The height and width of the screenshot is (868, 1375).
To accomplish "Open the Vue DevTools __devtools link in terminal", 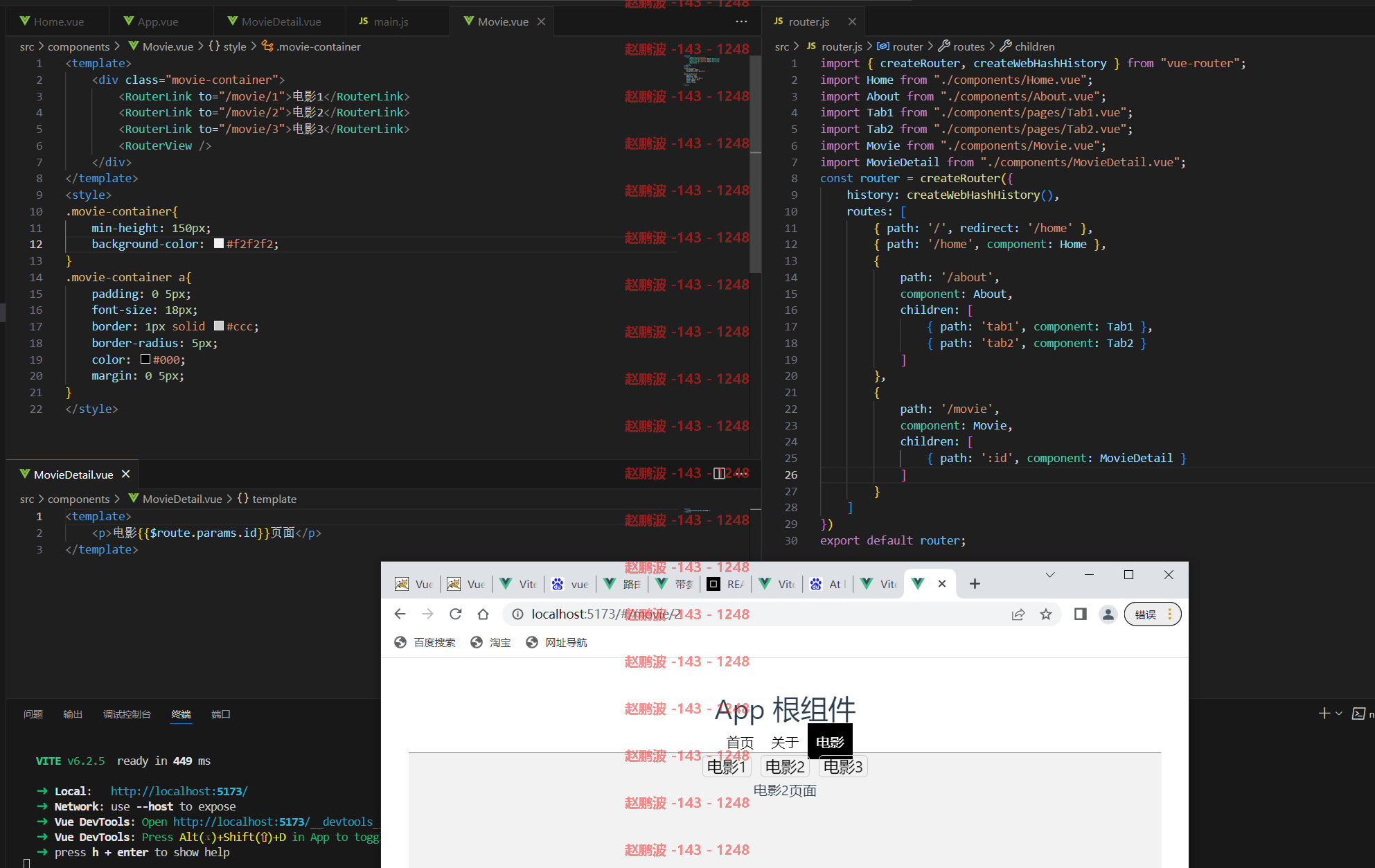I will (x=276, y=822).
